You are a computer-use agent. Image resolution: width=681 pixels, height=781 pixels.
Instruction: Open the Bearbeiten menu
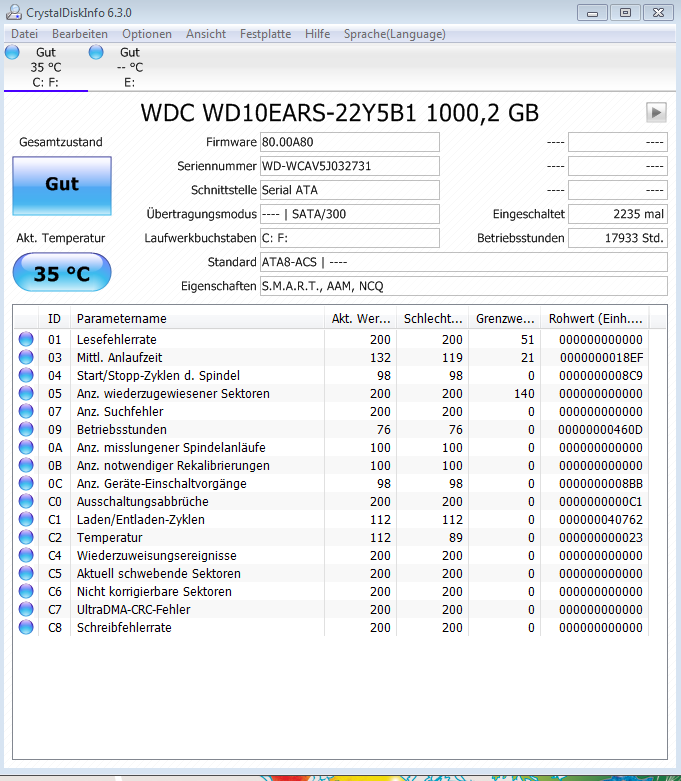tap(80, 34)
